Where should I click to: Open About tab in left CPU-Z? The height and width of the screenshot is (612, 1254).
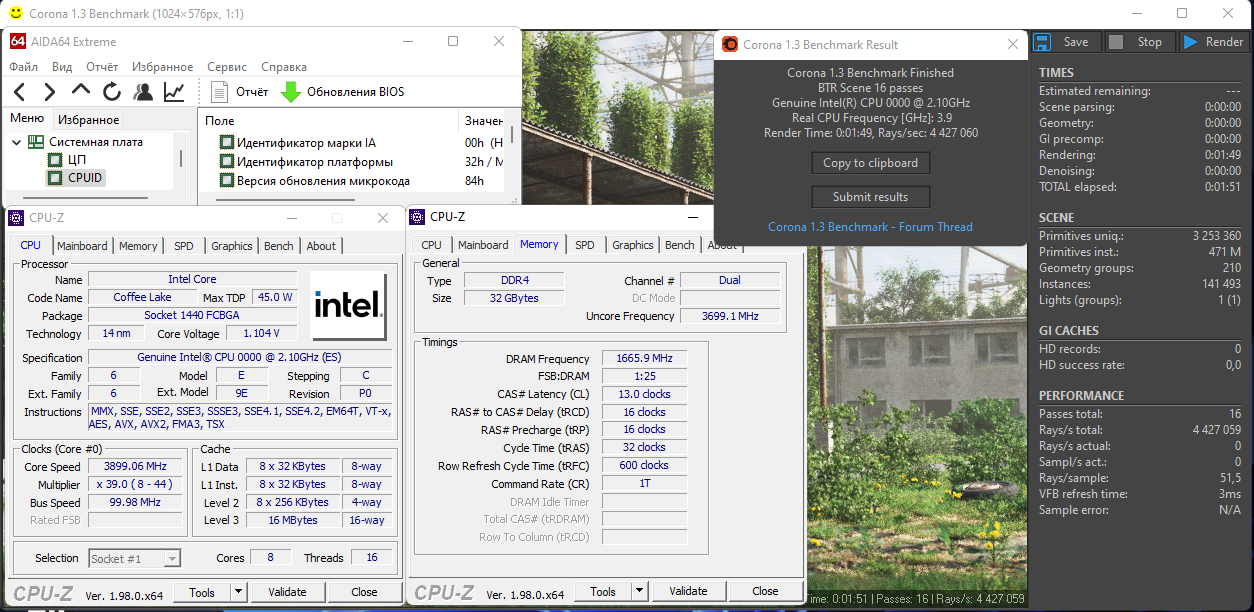[x=321, y=246]
